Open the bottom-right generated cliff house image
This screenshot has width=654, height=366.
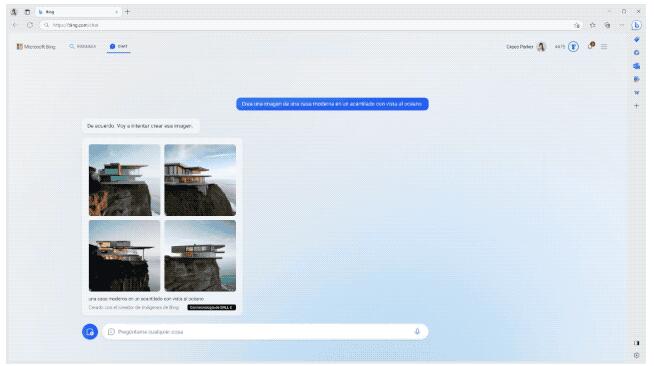[200, 256]
